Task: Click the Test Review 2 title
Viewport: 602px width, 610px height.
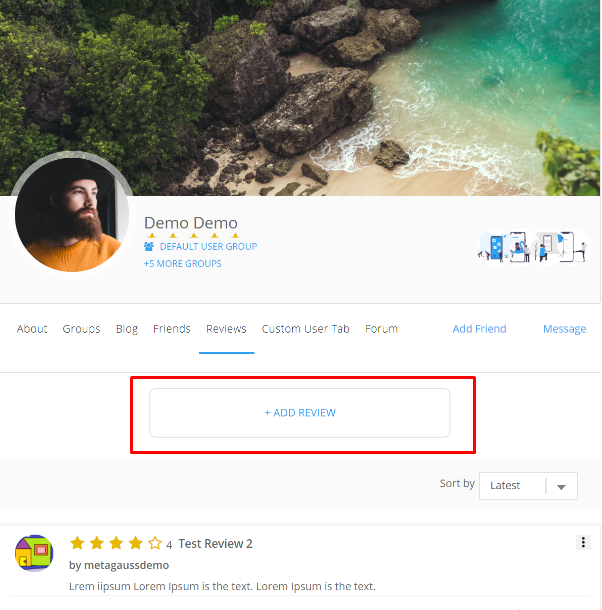Action: tap(215, 543)
